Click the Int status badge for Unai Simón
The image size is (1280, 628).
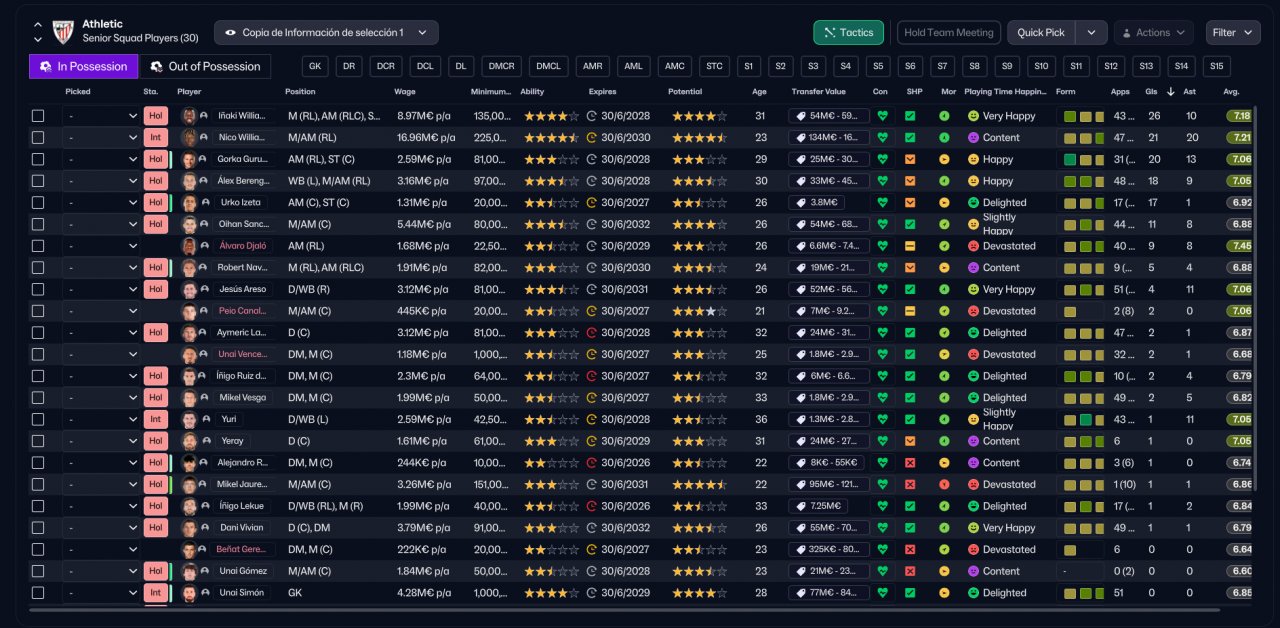[x=155, y=593]
